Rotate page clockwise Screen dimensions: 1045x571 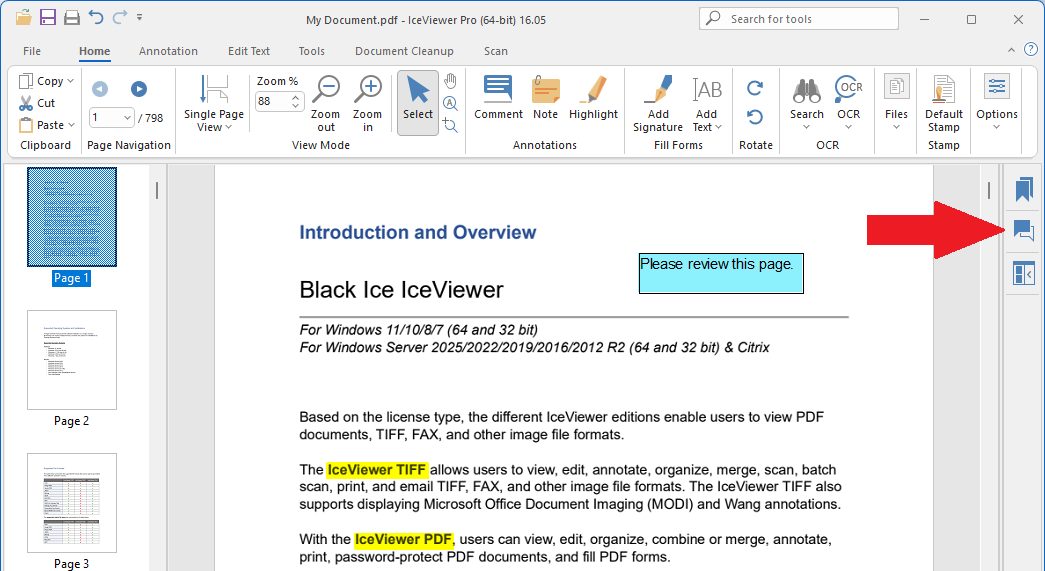[755, 88]
